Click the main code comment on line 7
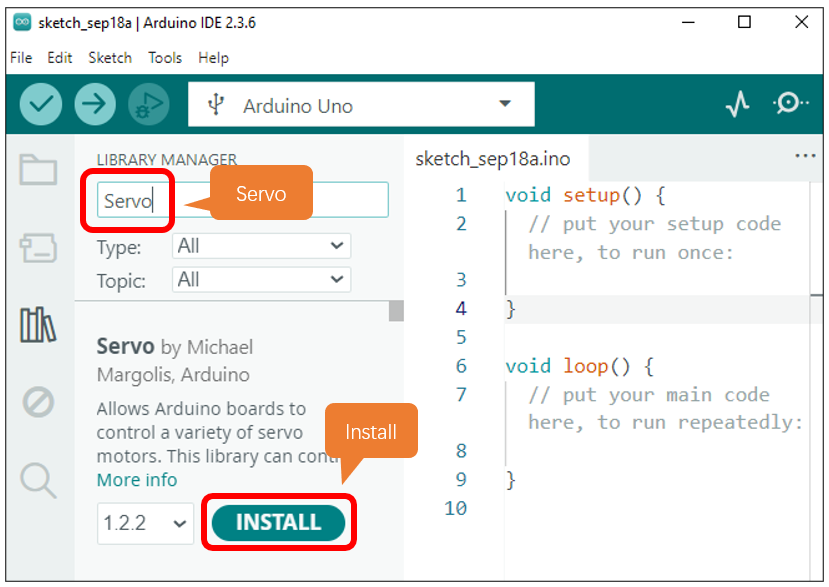The image size is (829, 587). click(665, 409)
